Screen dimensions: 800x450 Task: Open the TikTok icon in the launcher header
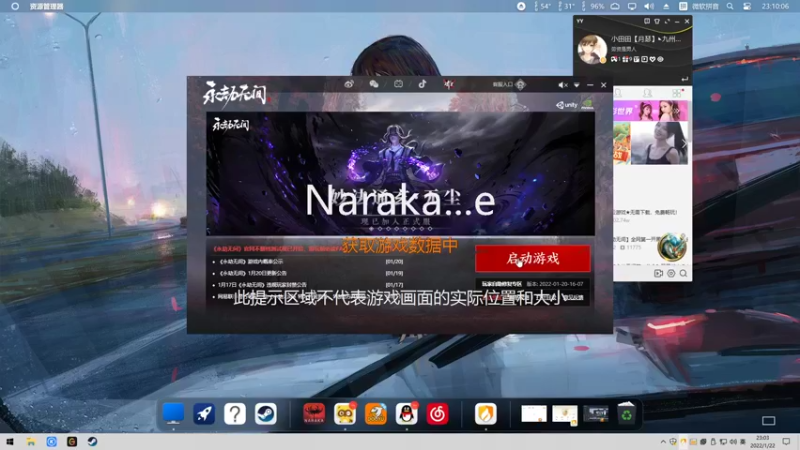click(422, 84)
